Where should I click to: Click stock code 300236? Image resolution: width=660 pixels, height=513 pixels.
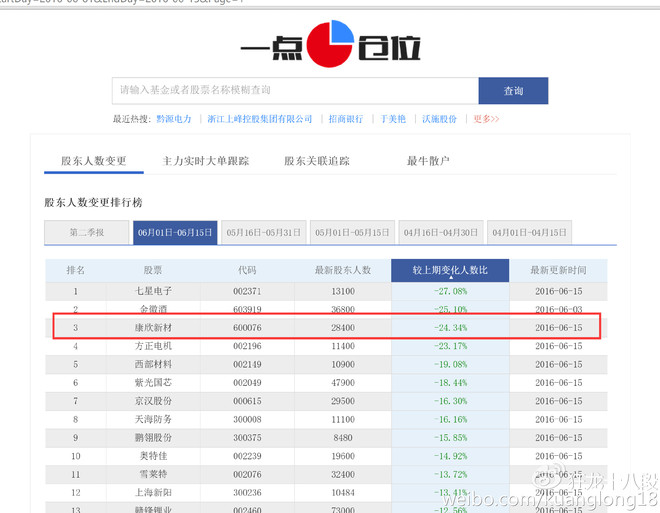pos(247,493)
